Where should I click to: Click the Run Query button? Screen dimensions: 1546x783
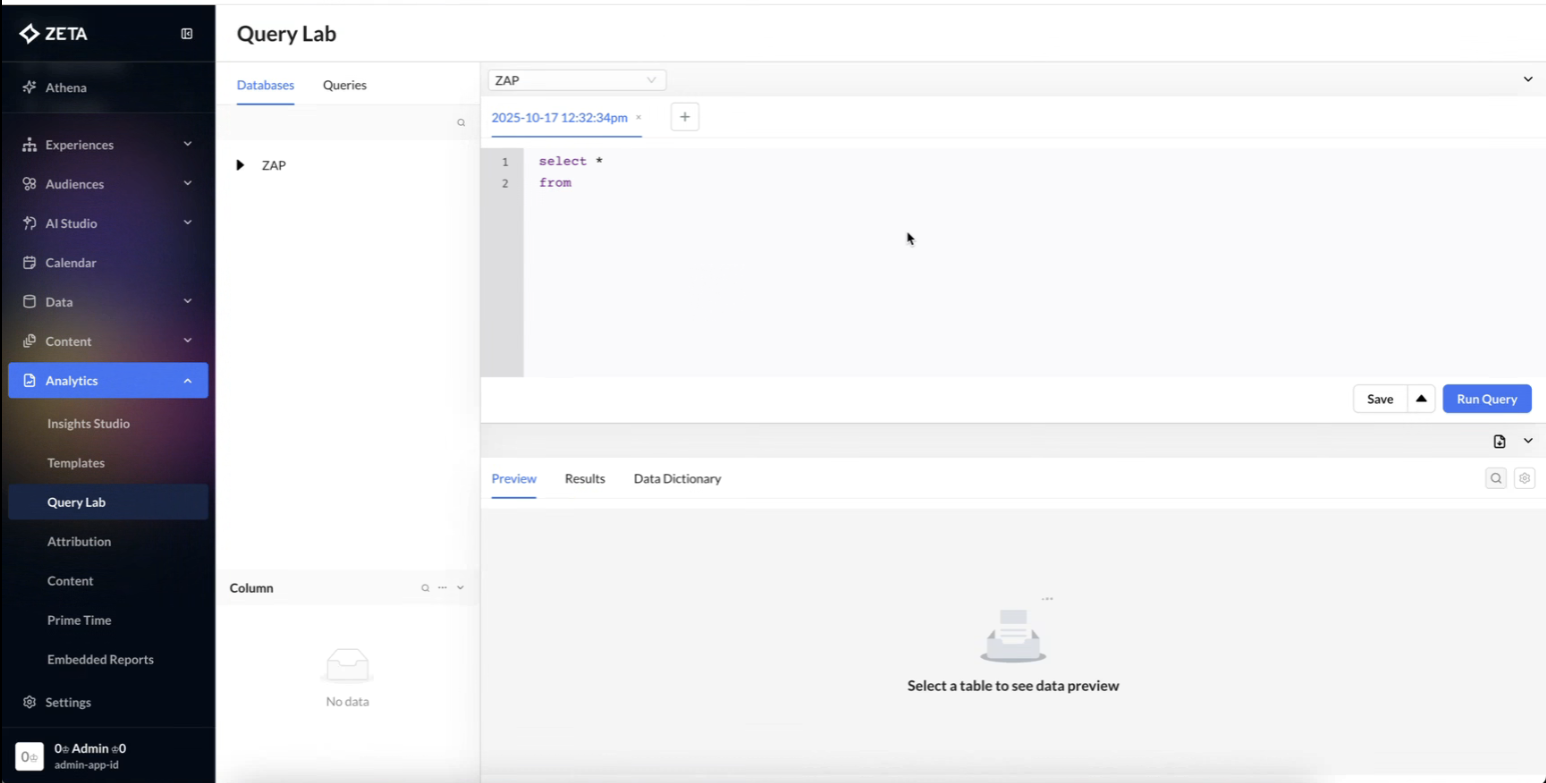[1487, 399]
